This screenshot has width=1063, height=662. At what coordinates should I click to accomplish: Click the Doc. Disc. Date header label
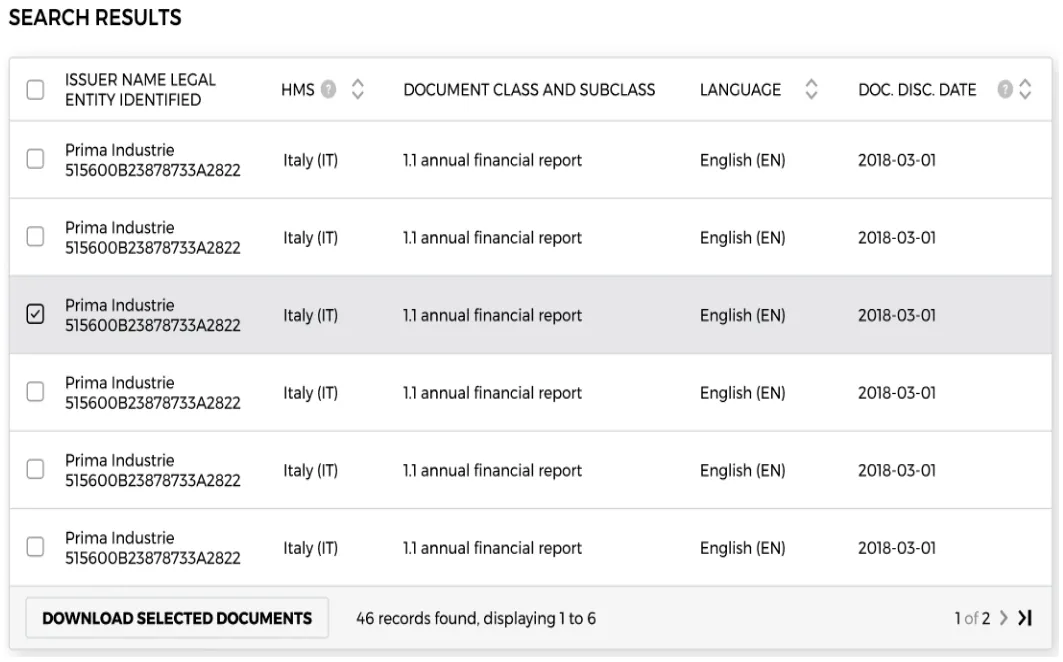(x=917, y=90)
